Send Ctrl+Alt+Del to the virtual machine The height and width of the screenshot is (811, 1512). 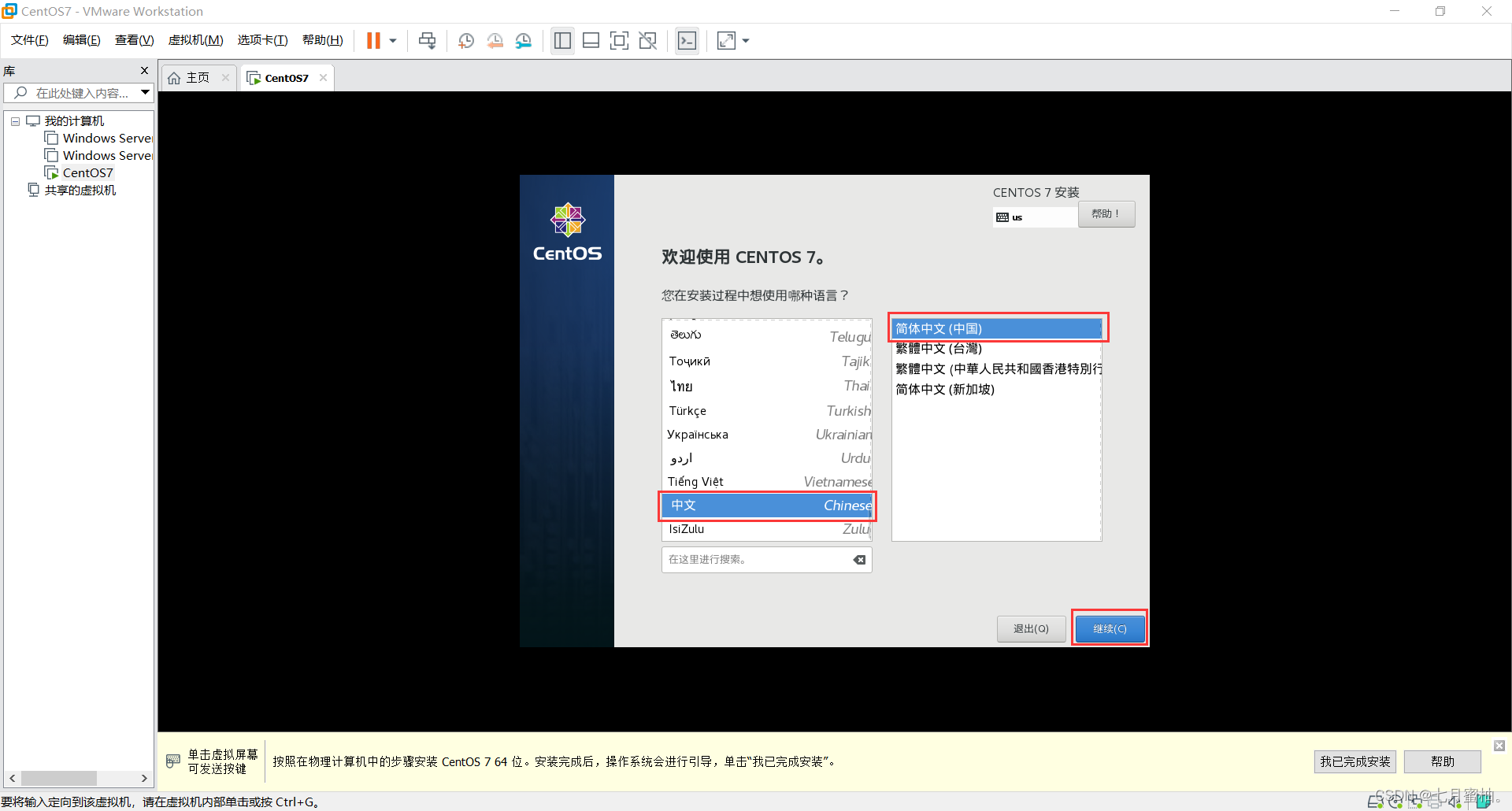click(x=427, y=40)
